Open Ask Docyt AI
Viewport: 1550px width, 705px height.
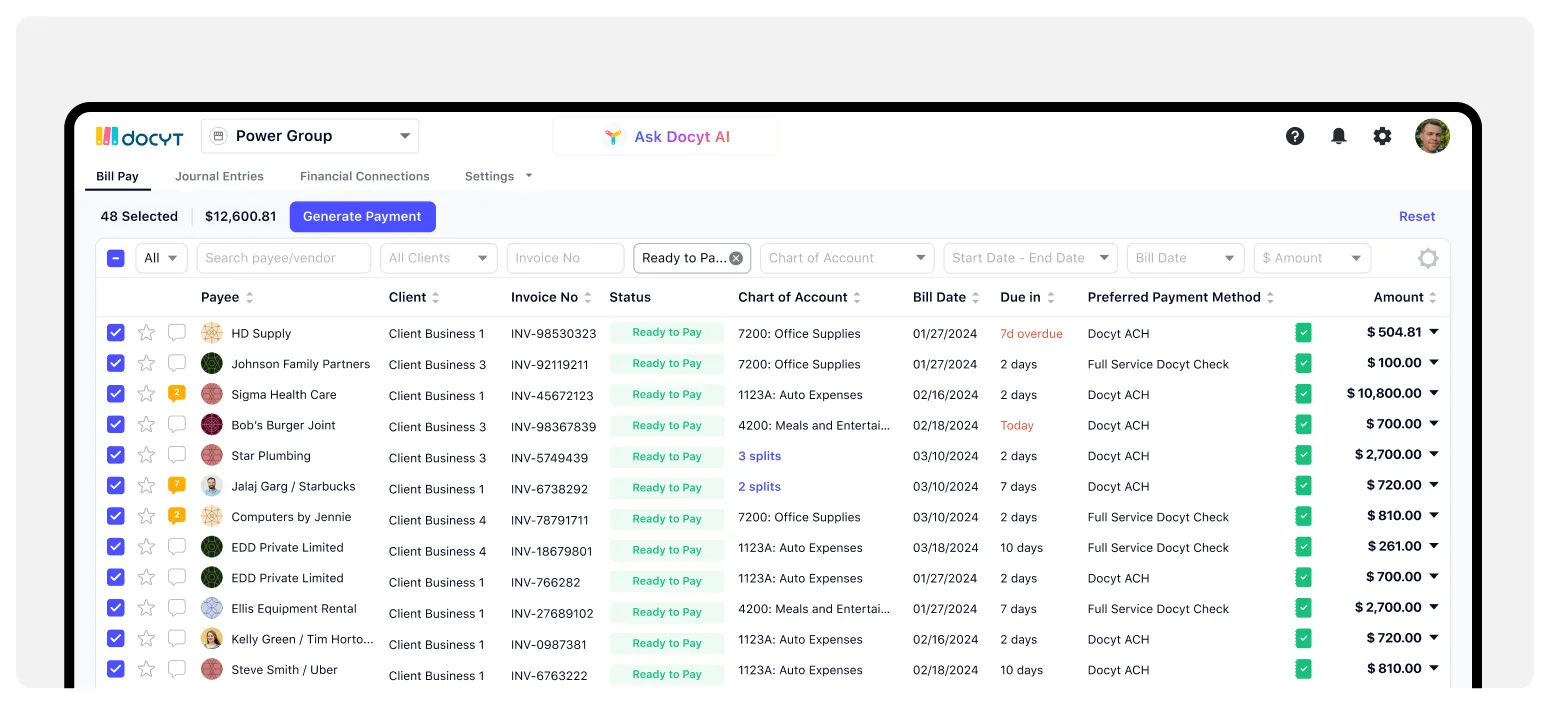(x=665, y=137)
